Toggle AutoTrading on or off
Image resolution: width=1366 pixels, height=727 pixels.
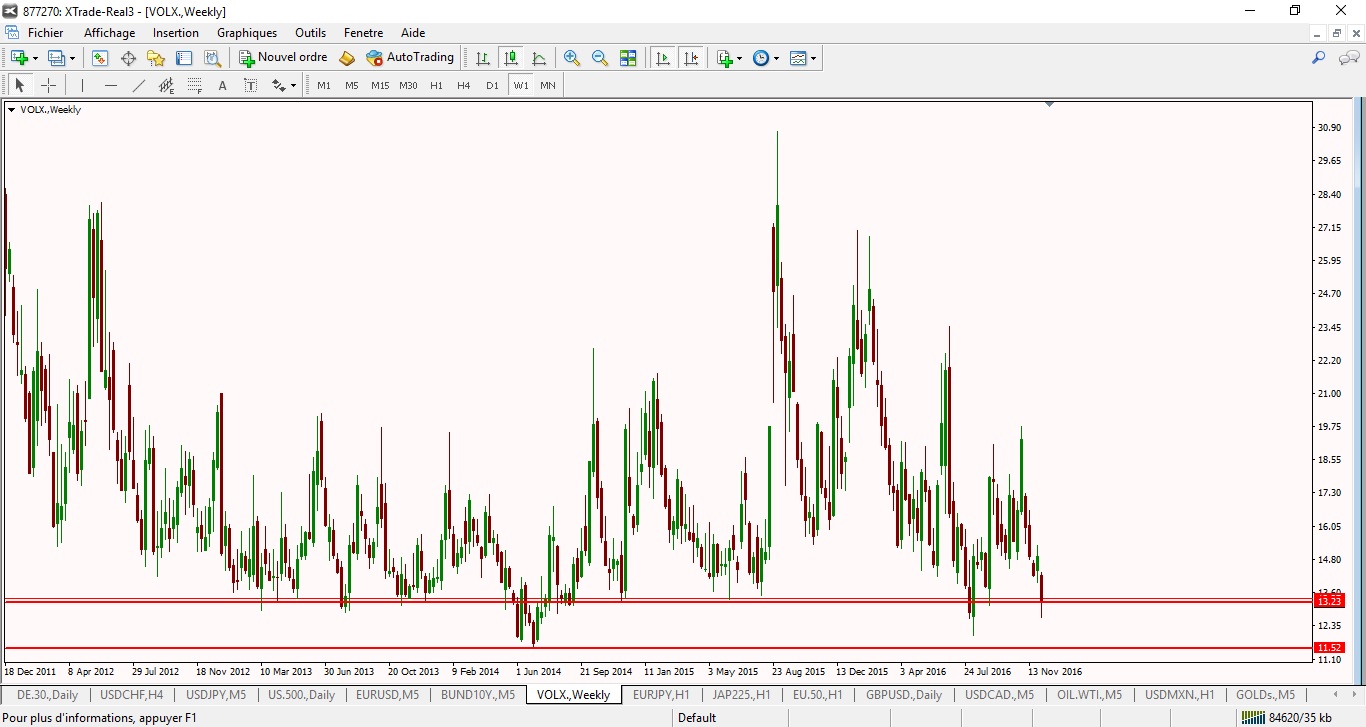(x=410, y=58)
